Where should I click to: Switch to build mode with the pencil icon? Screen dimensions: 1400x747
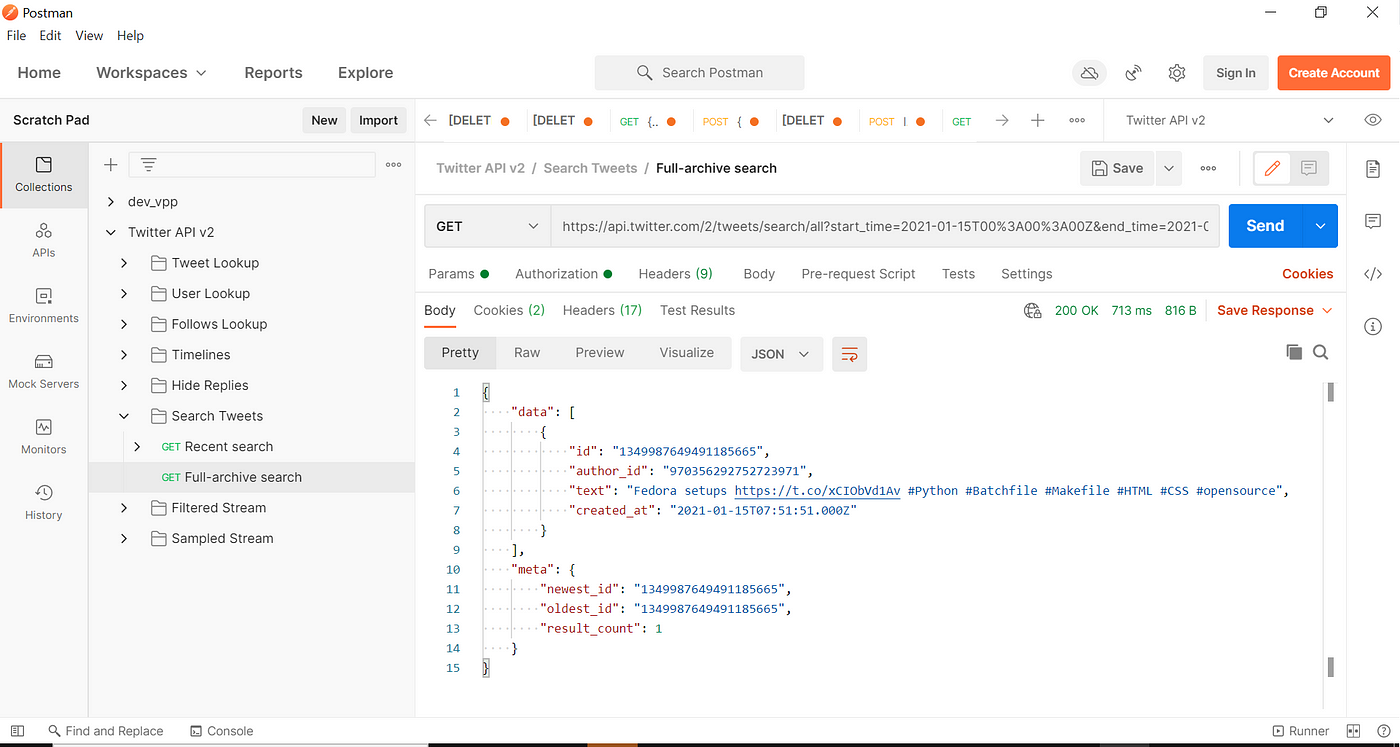point(1272,168)
